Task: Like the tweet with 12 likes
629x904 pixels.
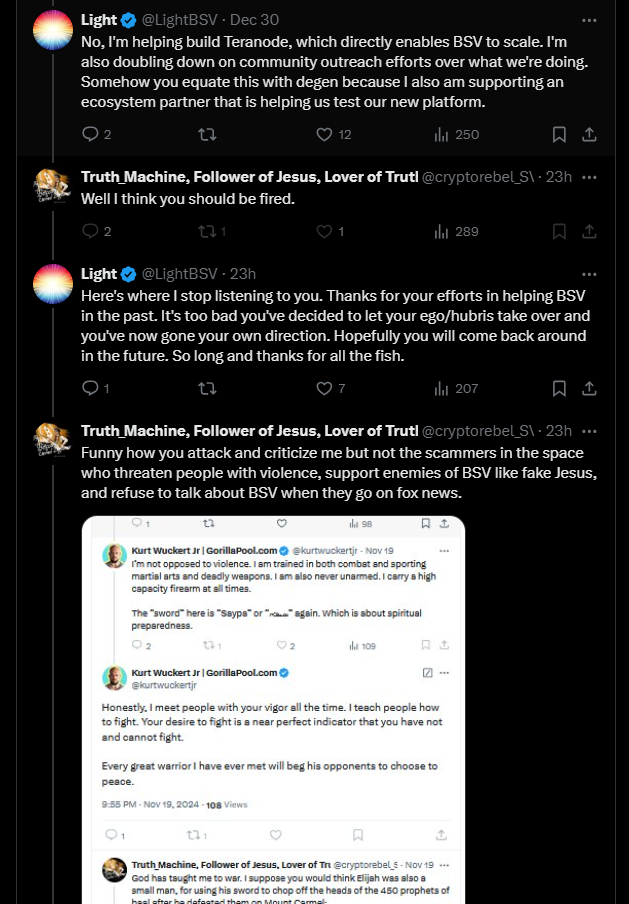Action: pyautogui.click(x=333, y=134)
